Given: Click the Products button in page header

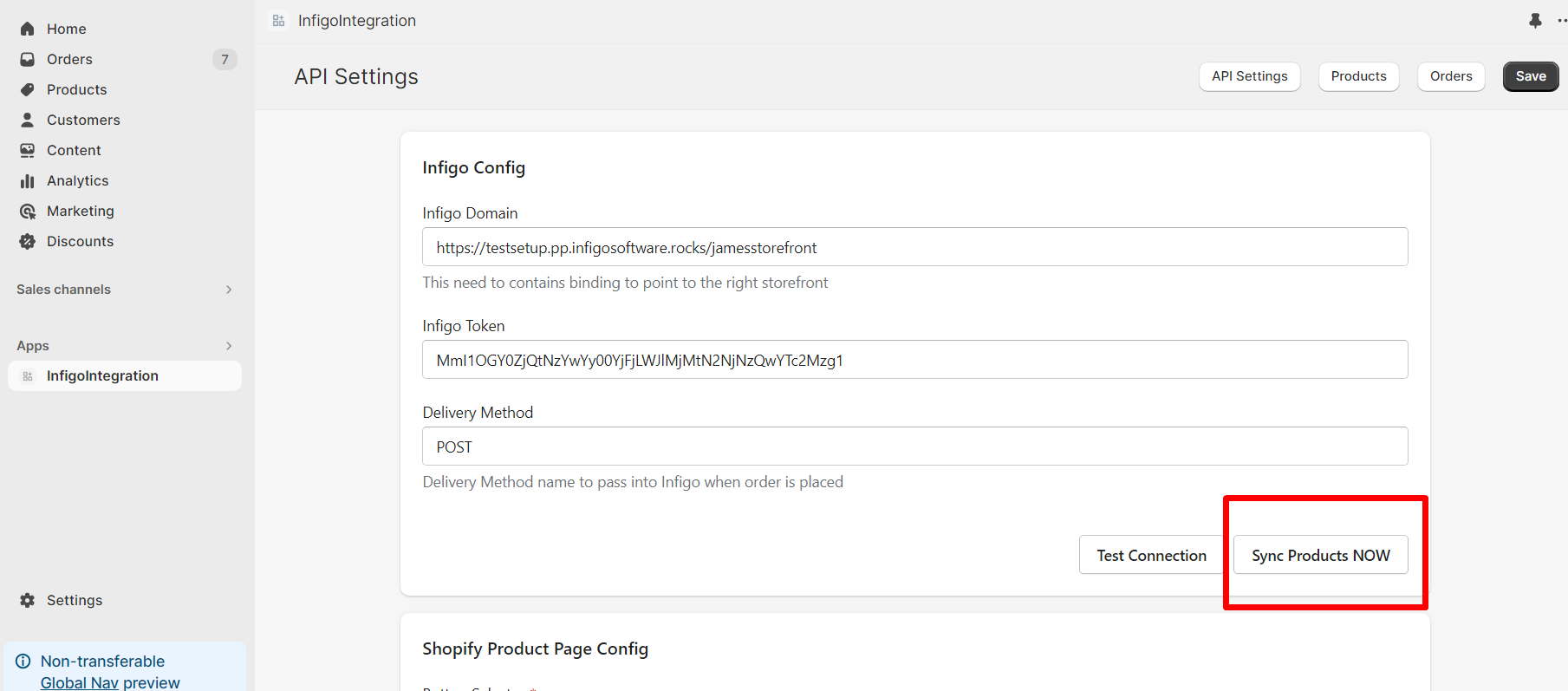Looking at the screenshot, I should pyautogui.click(x=1358, y=76).
